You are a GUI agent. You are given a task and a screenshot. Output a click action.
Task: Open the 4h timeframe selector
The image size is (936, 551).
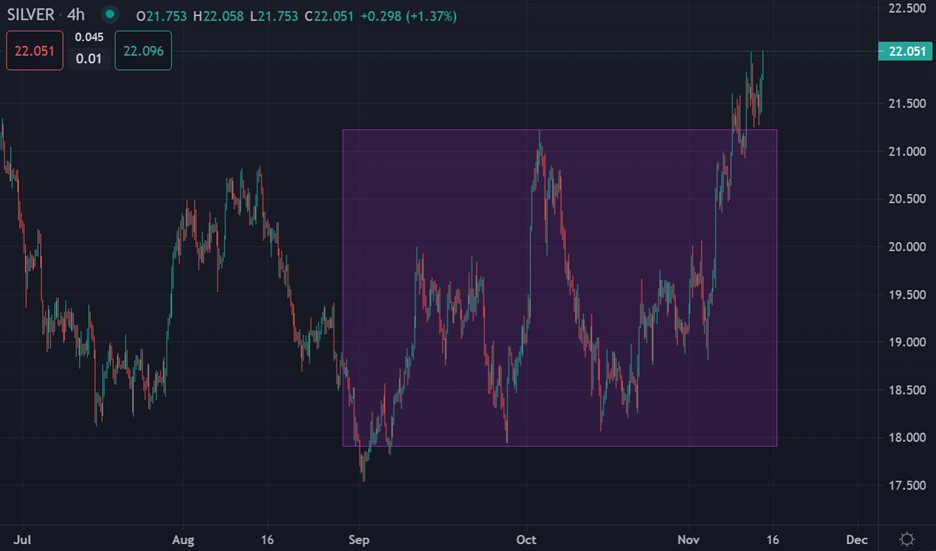pyautogui.click(x=76, y=14)
